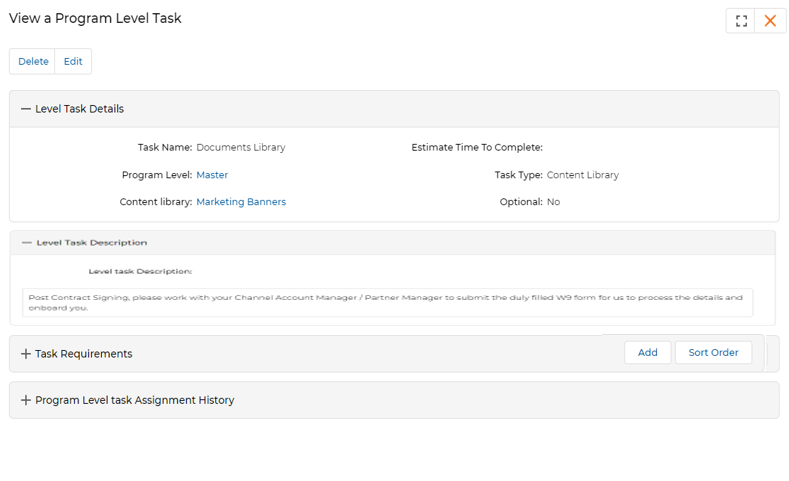Delete this program level task
This screenshot has height=481, width=789.
click(33, 61)
